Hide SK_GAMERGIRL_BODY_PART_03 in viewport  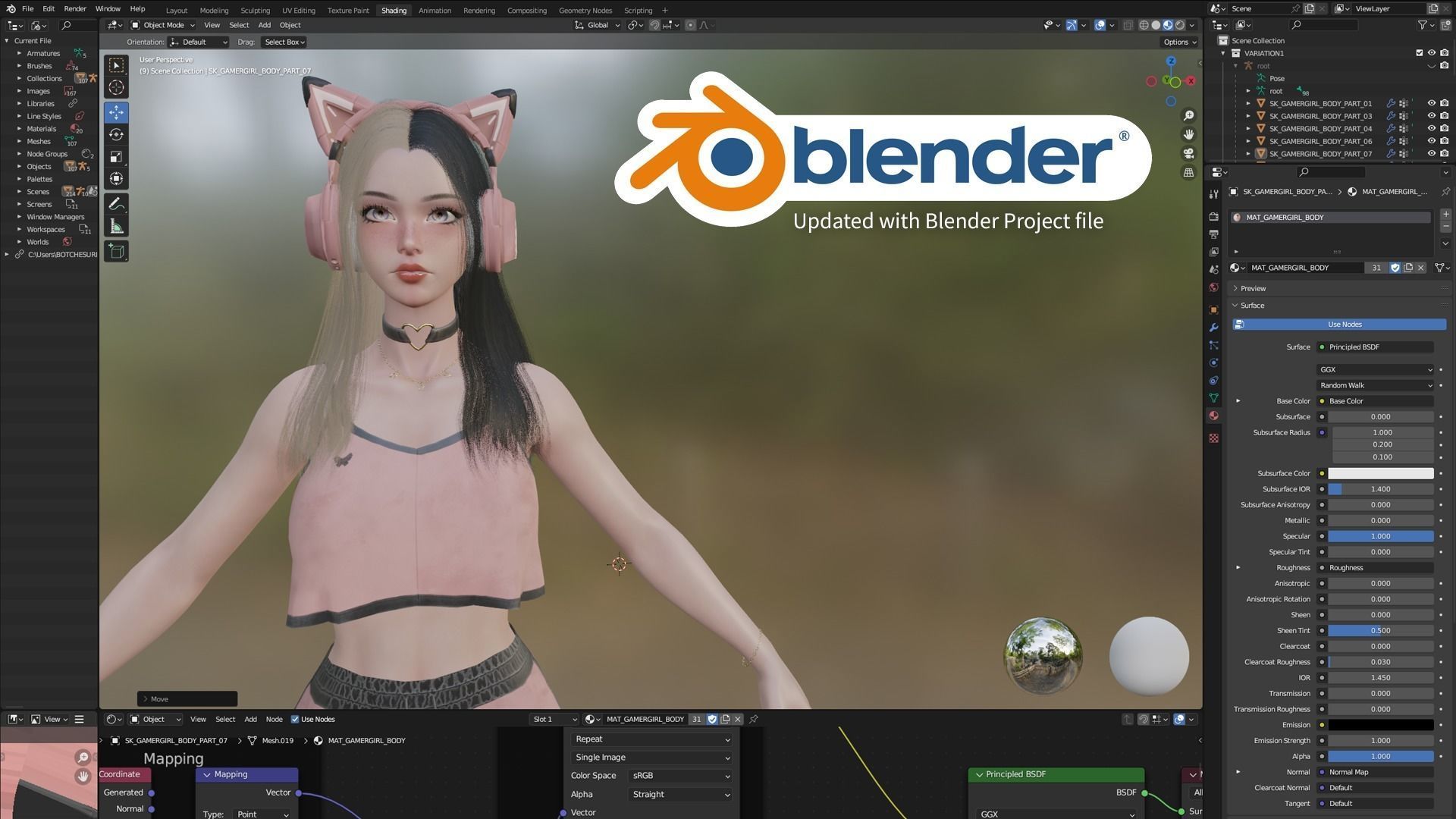pos(1432,116)
